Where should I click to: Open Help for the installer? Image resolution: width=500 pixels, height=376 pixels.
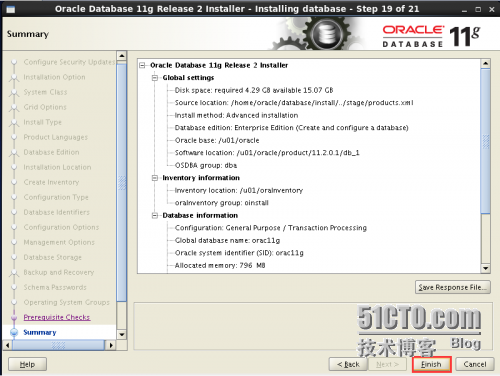(27, 364)
